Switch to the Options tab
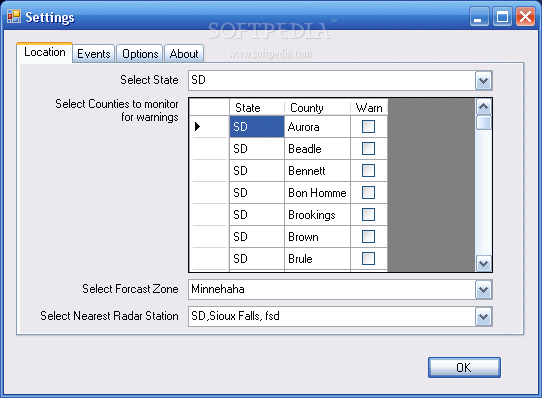 point(140,54)
